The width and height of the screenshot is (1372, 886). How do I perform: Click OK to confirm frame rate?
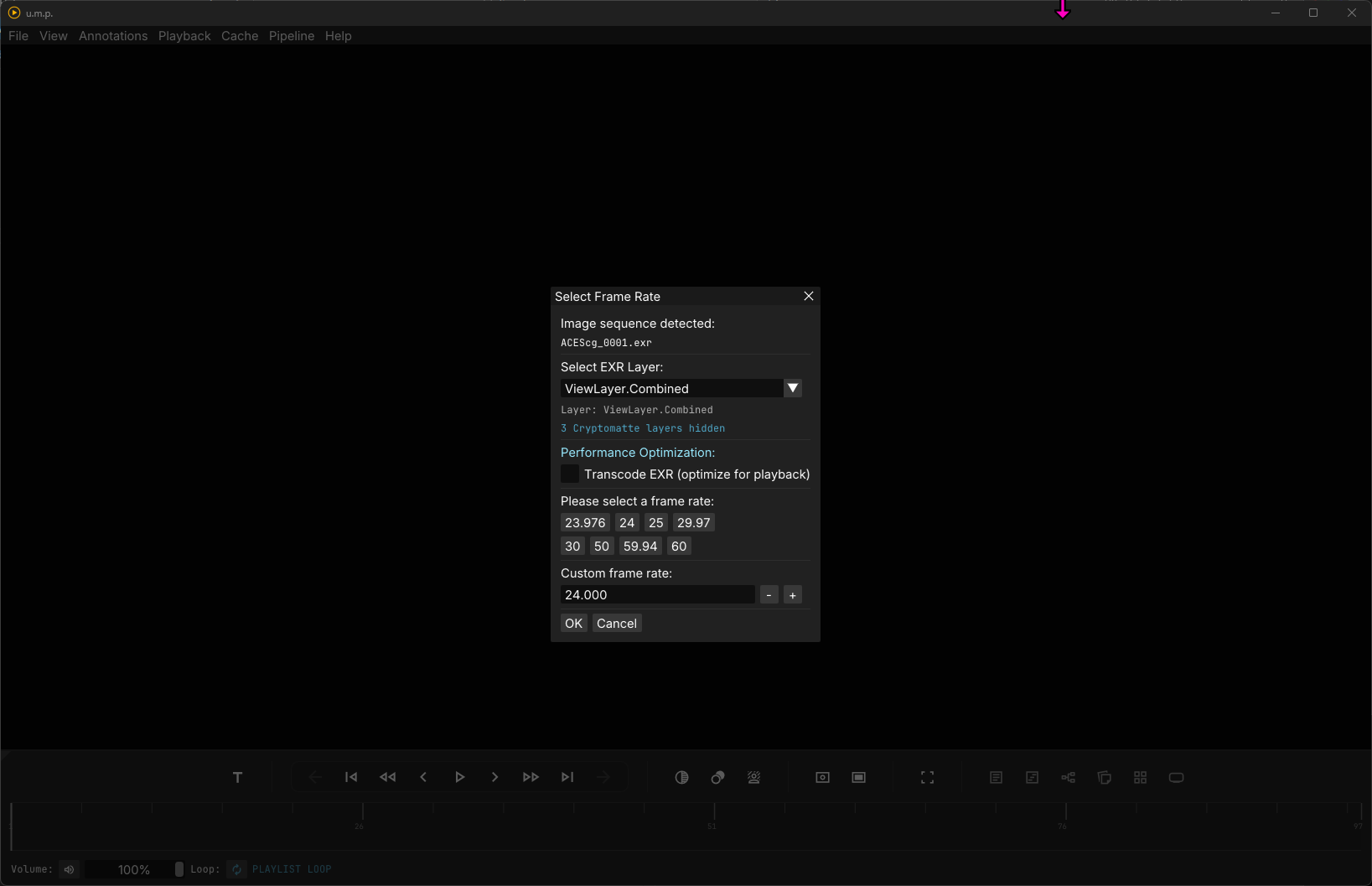tap(573, 624)
